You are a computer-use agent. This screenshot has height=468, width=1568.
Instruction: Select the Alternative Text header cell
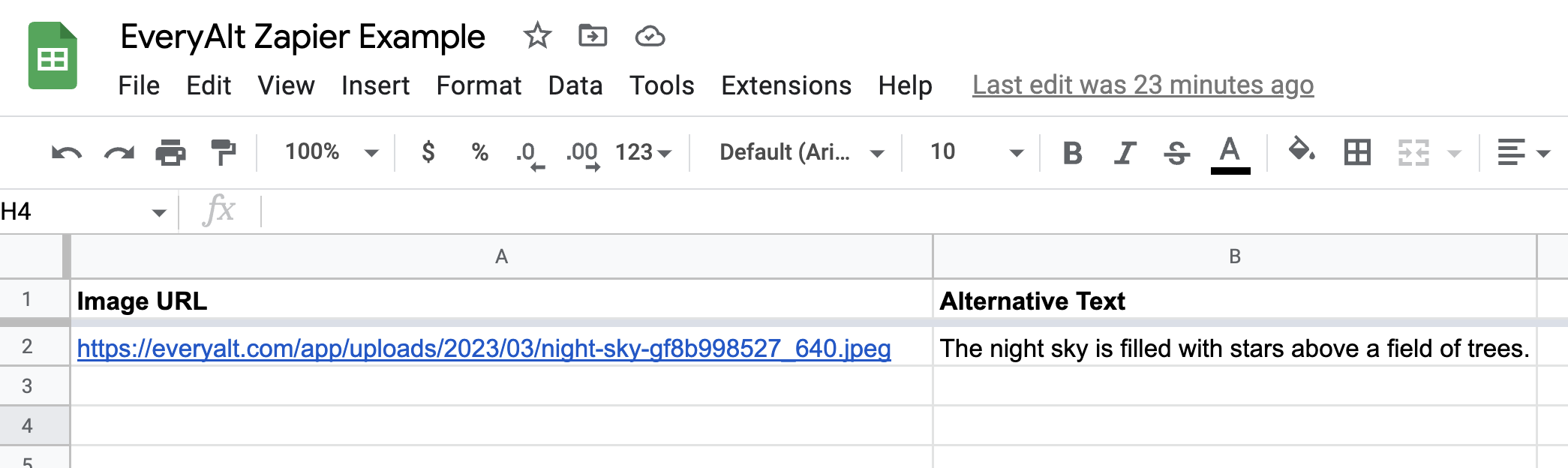click(x=1235, y=300)
